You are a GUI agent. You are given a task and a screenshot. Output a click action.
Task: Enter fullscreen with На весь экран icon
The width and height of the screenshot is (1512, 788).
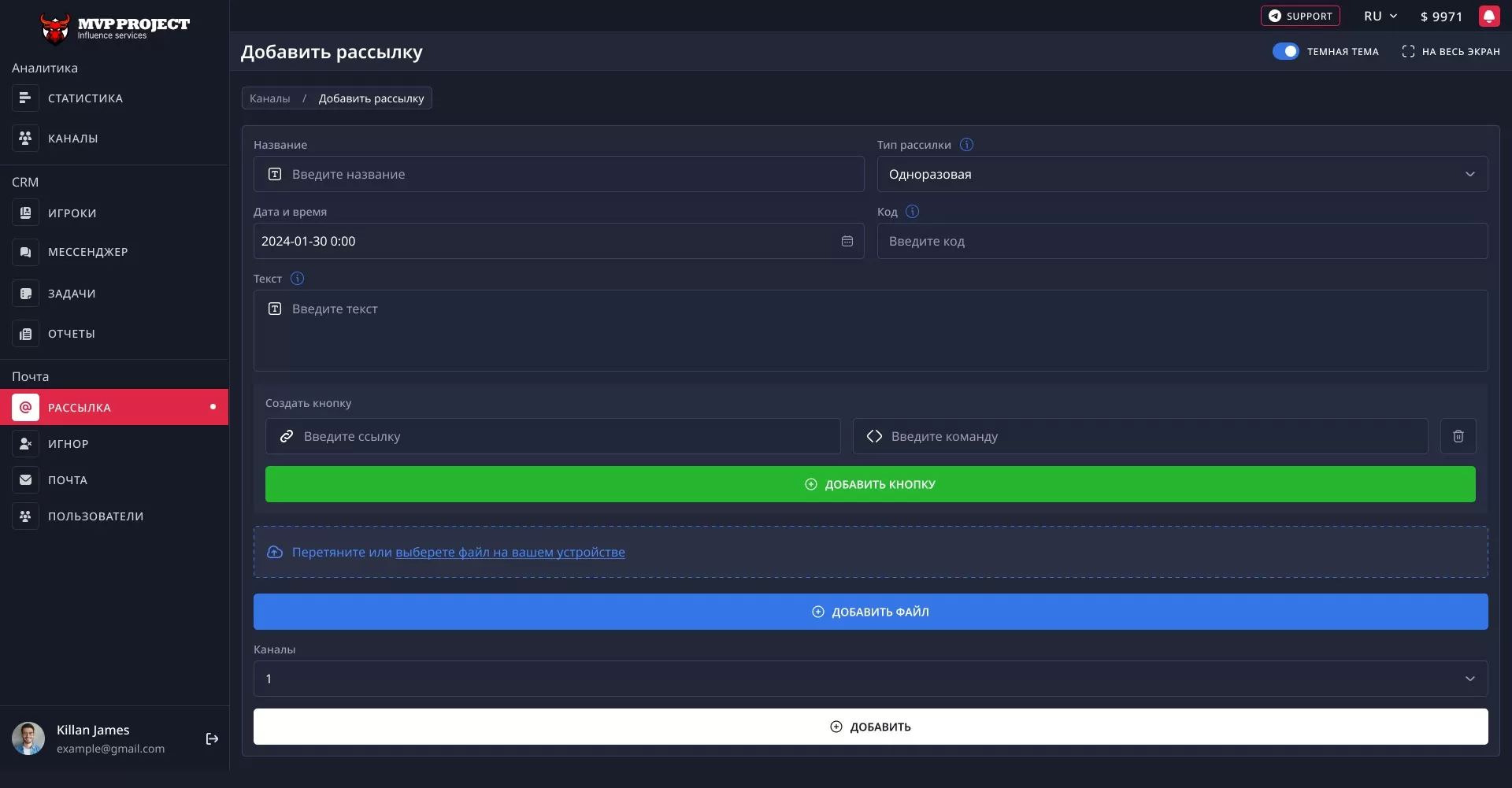[x=1408, y=51]
